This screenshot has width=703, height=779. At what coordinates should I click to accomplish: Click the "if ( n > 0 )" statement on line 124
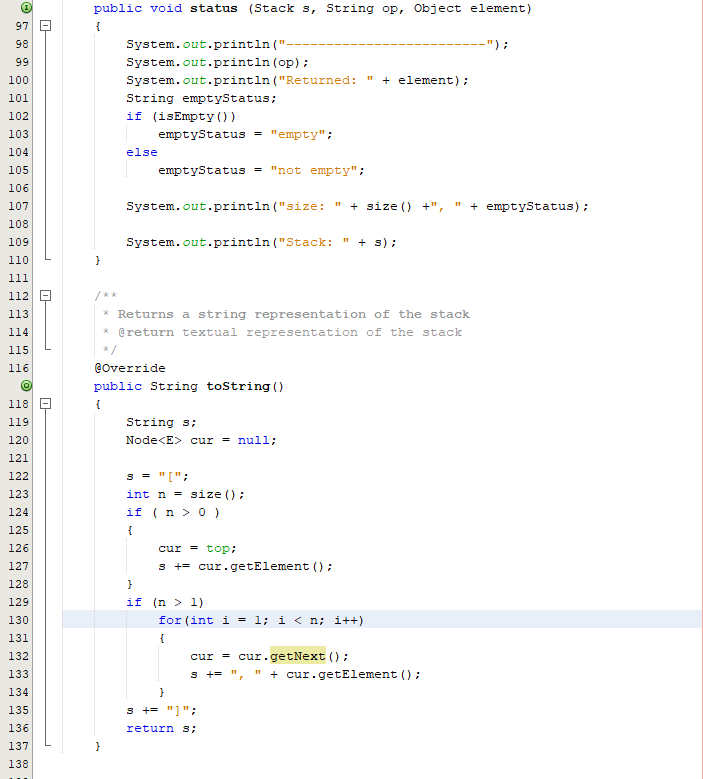pyautogui.click(x=173, y=512)
